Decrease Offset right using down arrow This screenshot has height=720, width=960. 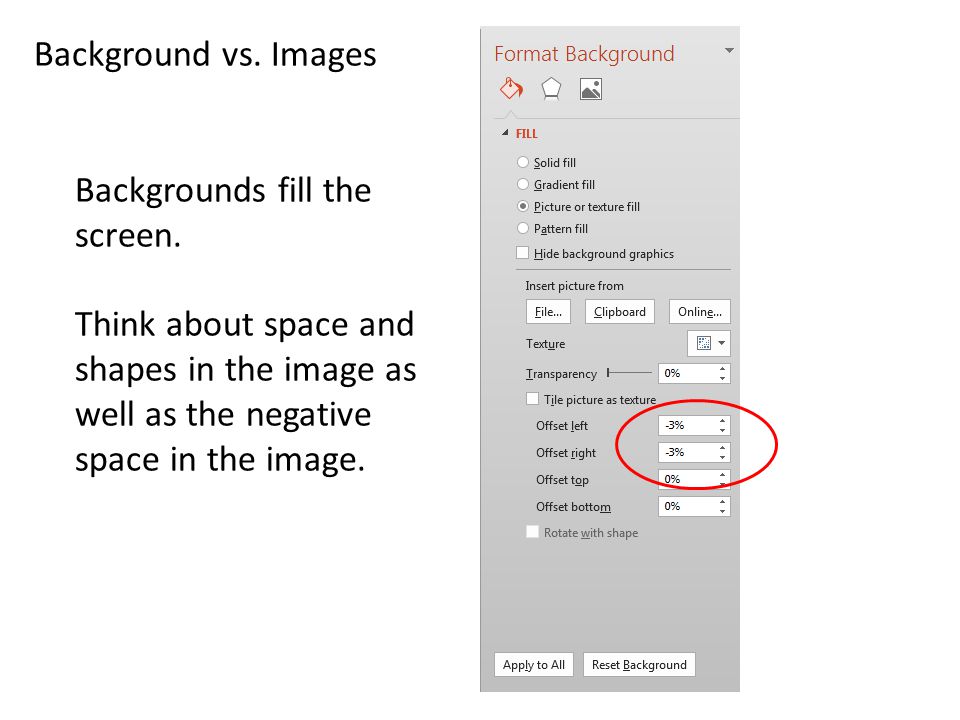point(722,457)
